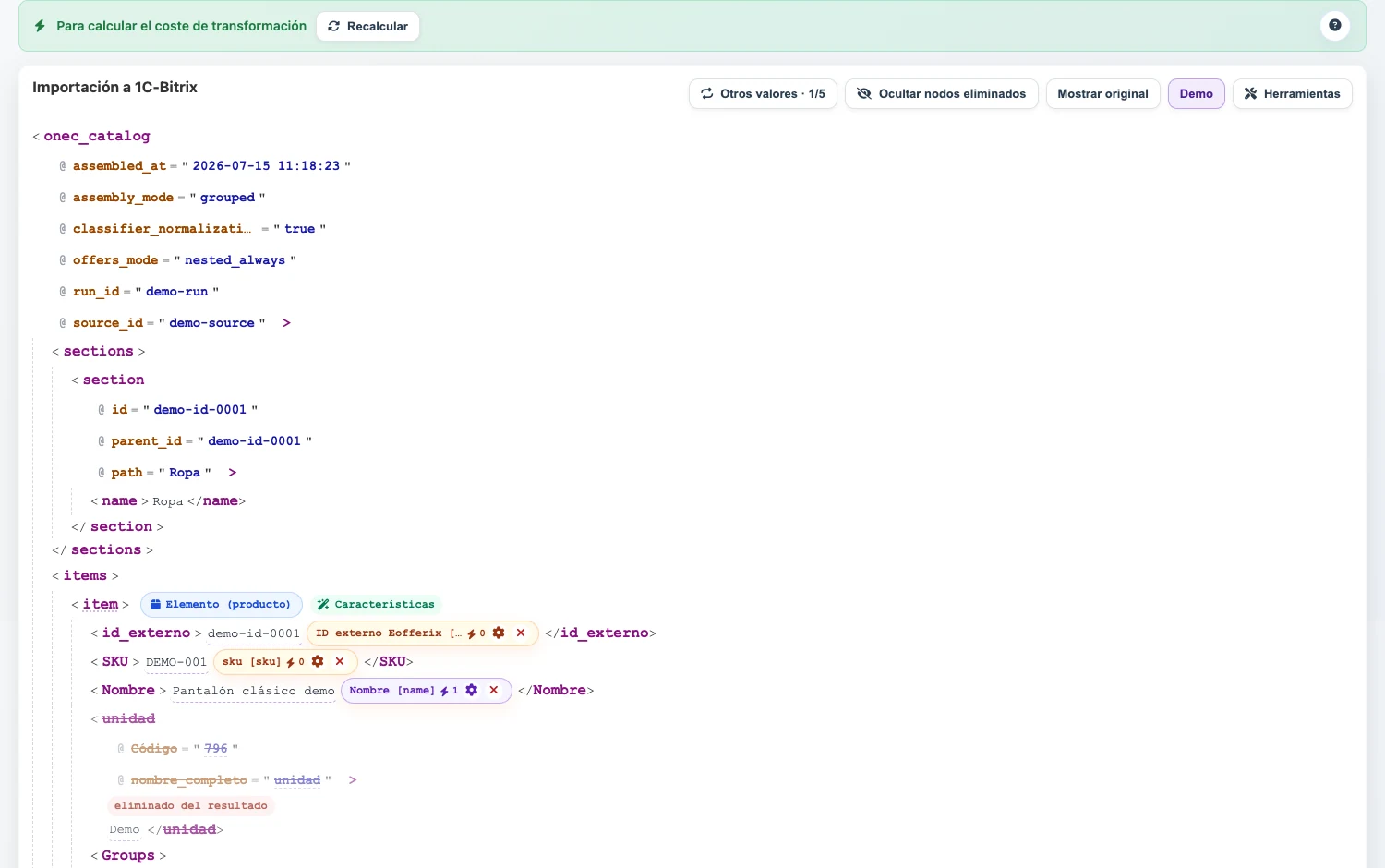This screenshot has width=1385, height=868.
Task: Click the demo-source value
Action: click(x=211, y=323)
